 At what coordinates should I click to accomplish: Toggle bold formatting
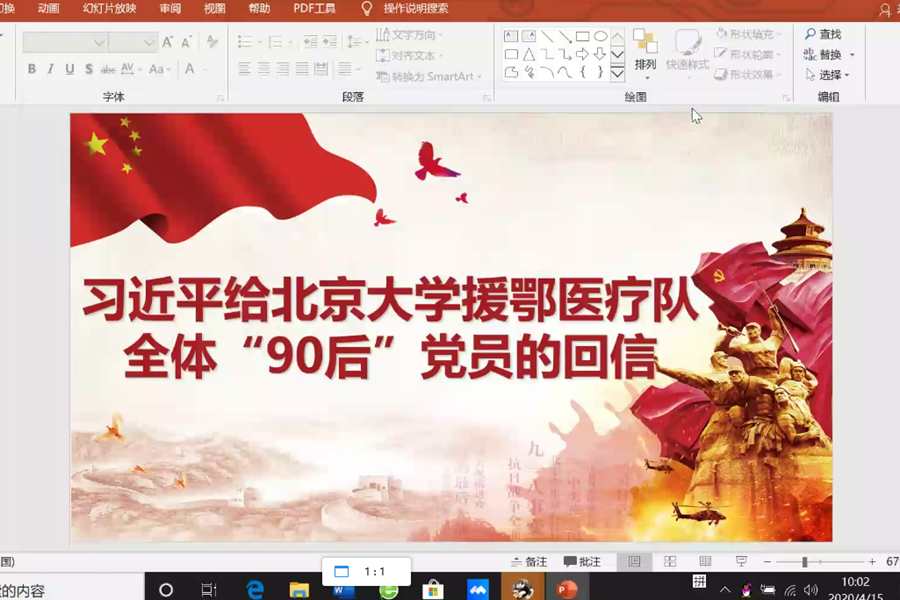(32, 69)
